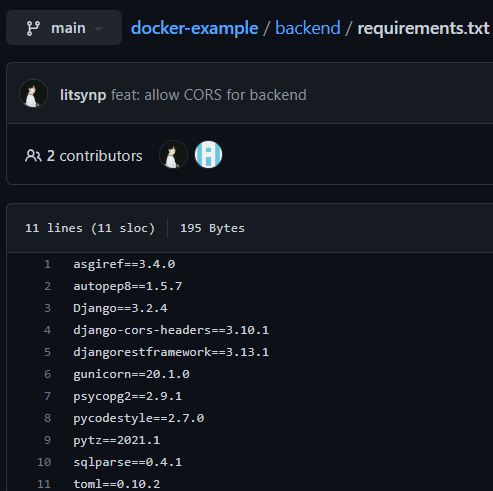Click the '11 lines (11 sloc)' text
The height and width of the screenshot is (491, 493).
point(90,228)
